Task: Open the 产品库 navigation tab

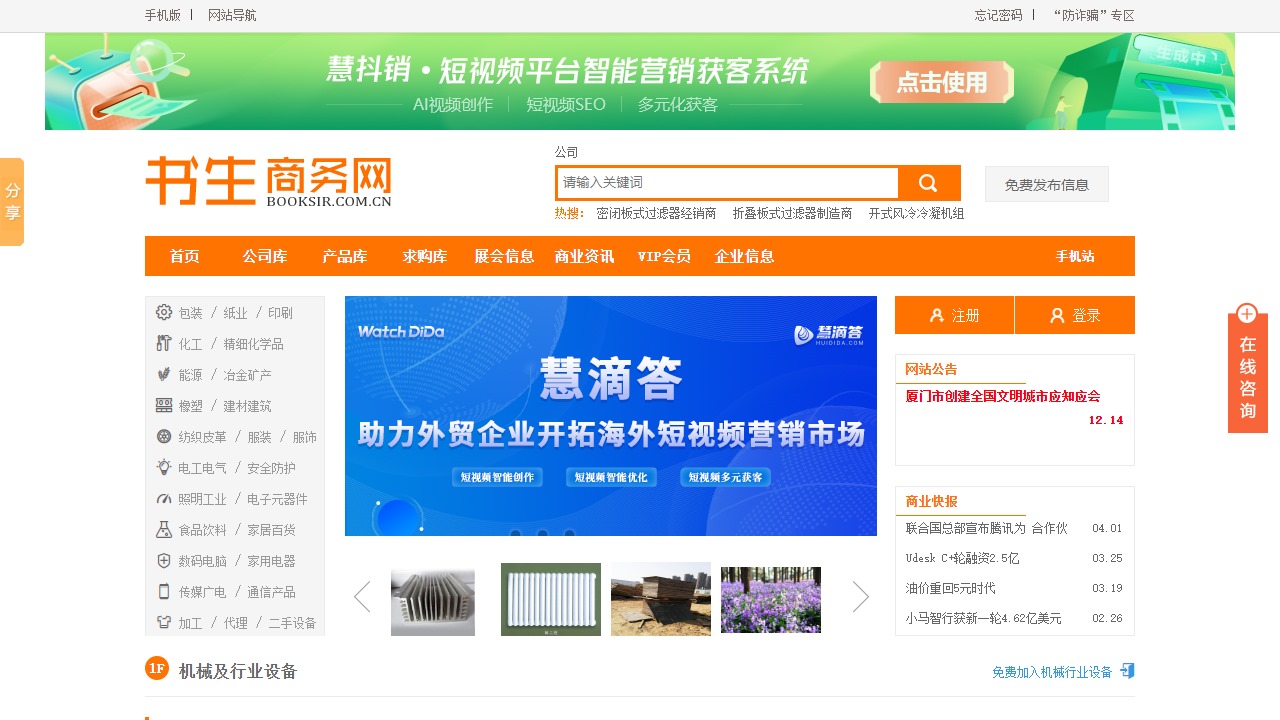Action: click(x=344, y=256)
